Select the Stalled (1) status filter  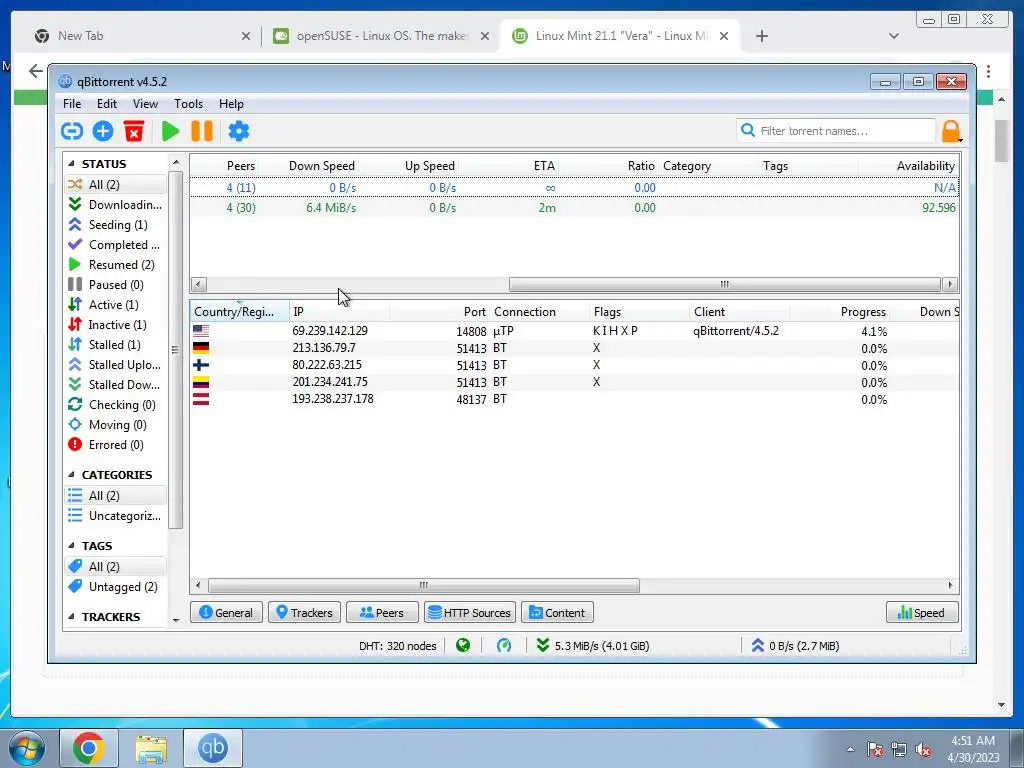point(116,345)
